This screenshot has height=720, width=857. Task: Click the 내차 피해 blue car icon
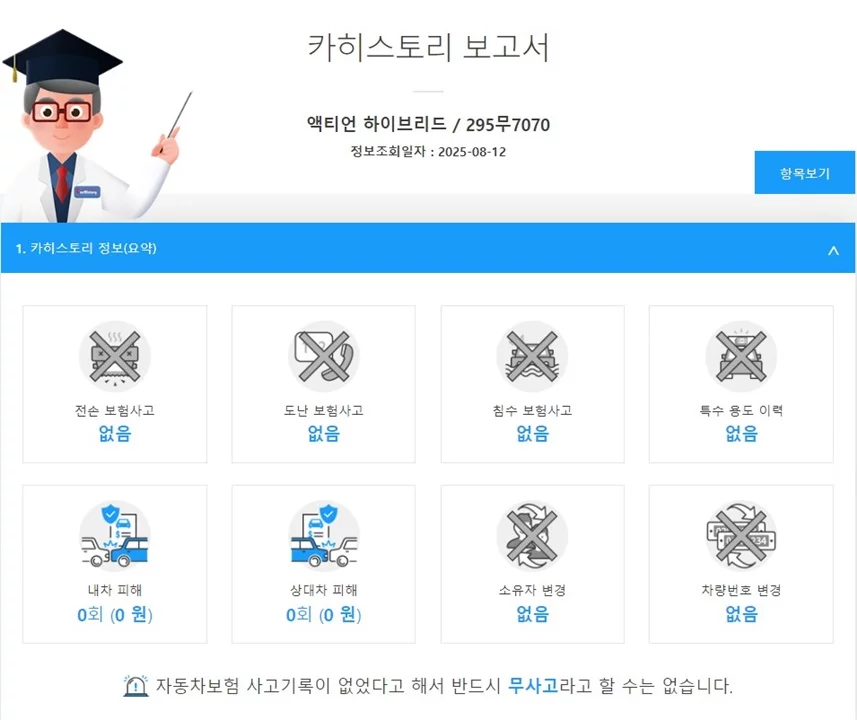(115, 536)
